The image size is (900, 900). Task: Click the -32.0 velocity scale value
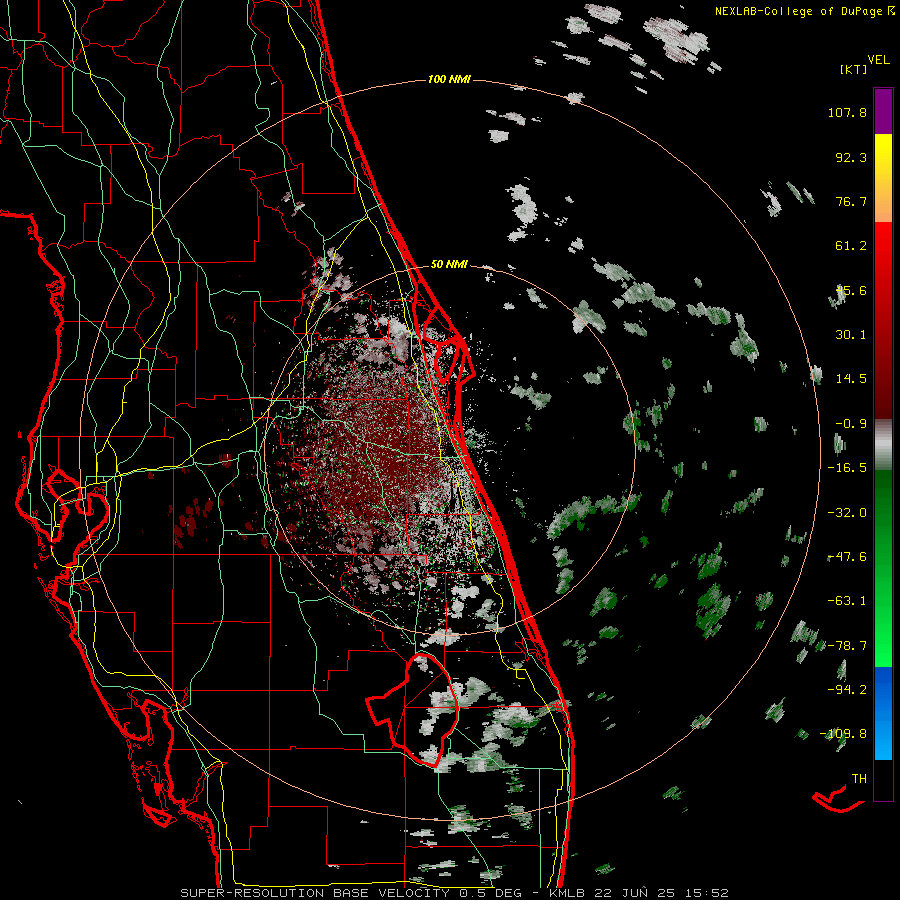847,513
